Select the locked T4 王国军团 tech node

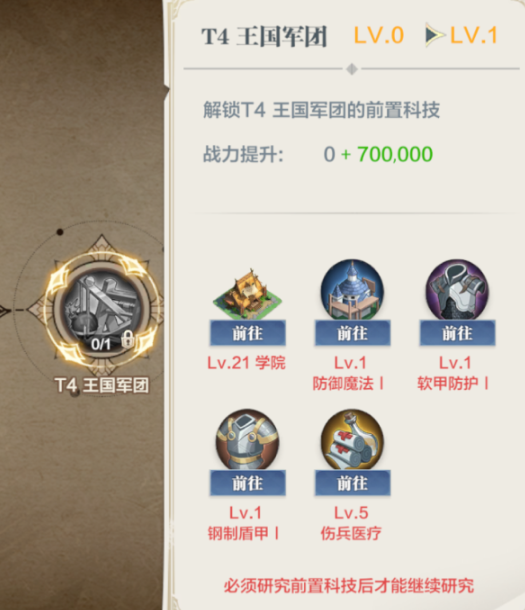[102, 309]
